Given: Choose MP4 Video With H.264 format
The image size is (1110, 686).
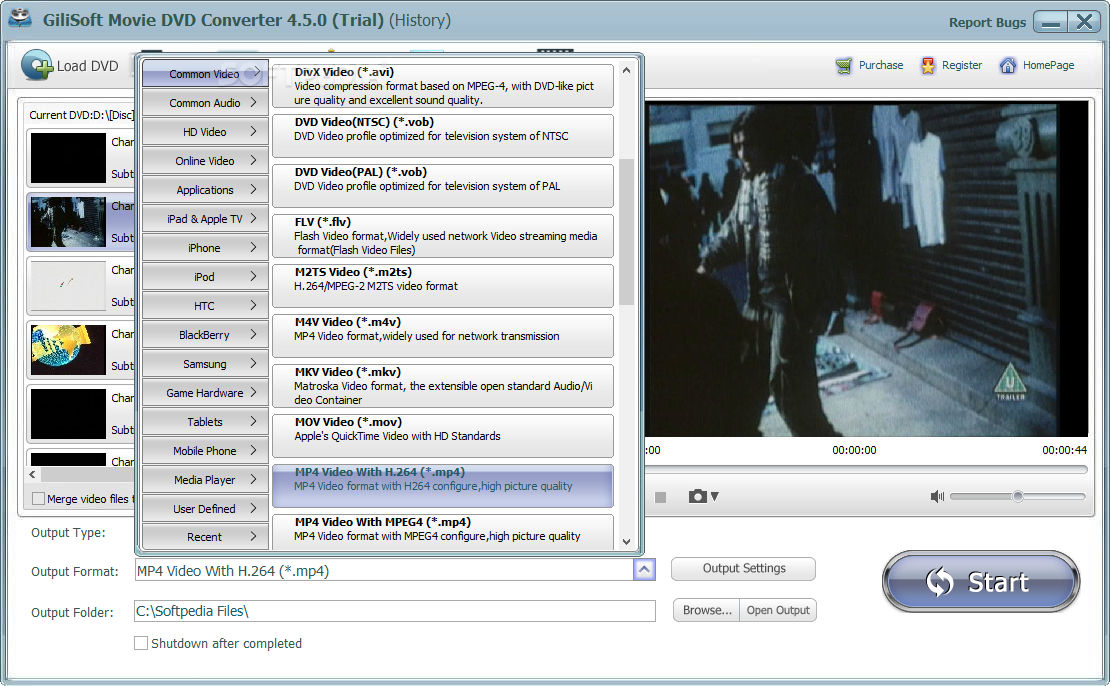Looking at the screenshot, I should point(443,486).
